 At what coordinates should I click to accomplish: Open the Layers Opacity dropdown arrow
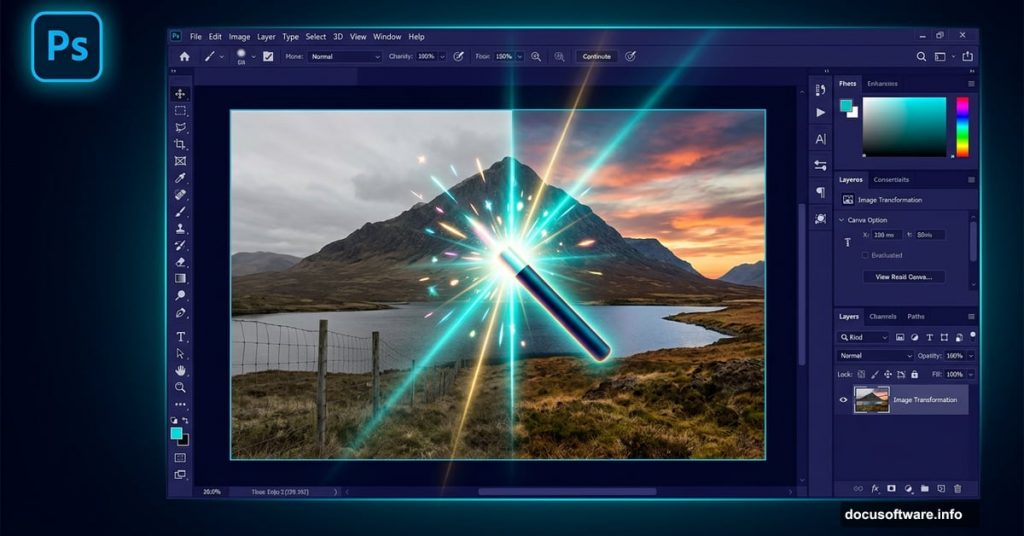970,356
